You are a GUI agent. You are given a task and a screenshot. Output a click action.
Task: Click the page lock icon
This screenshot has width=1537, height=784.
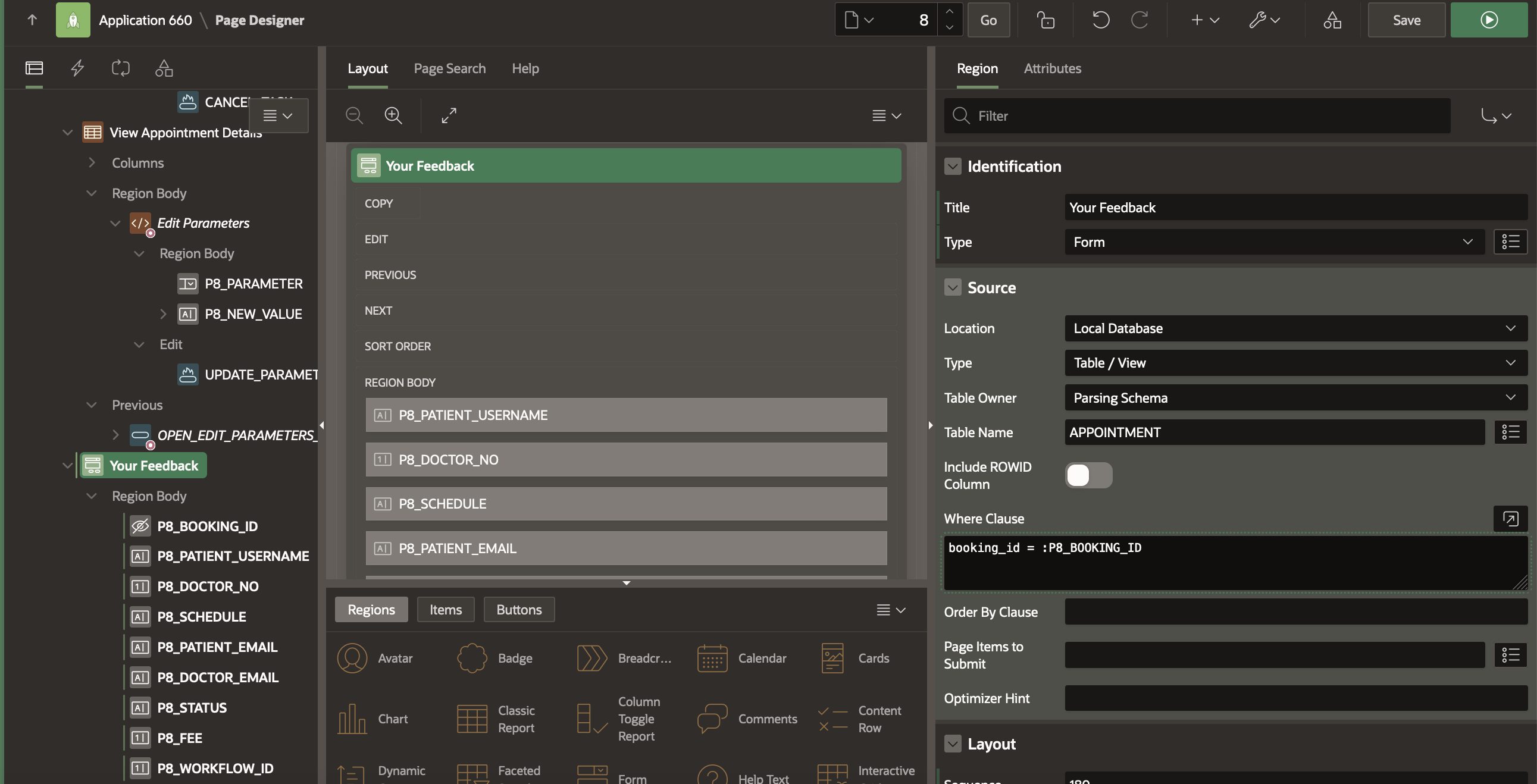click(1045, 20)
